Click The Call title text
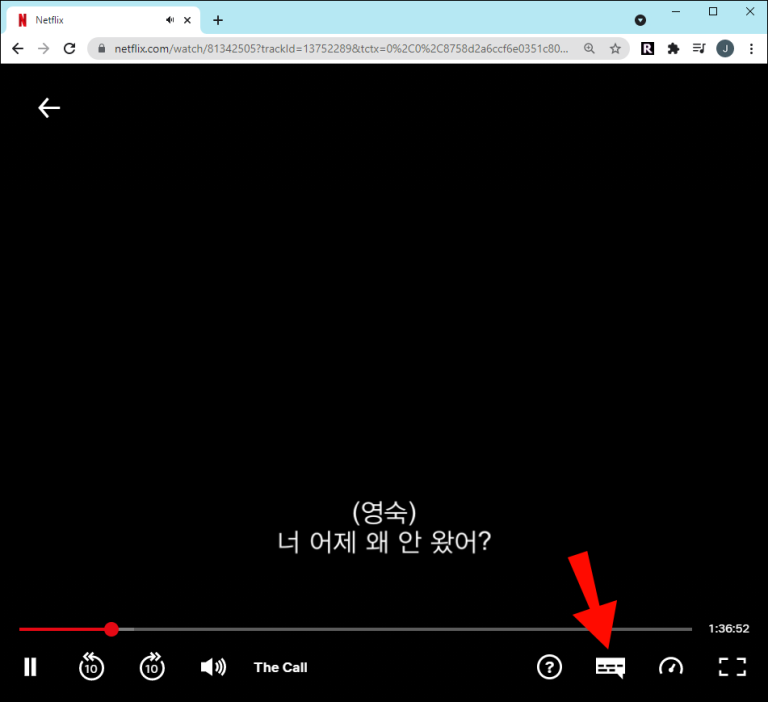The height and width of the screenshot is (702, 768). pos(281,667)
